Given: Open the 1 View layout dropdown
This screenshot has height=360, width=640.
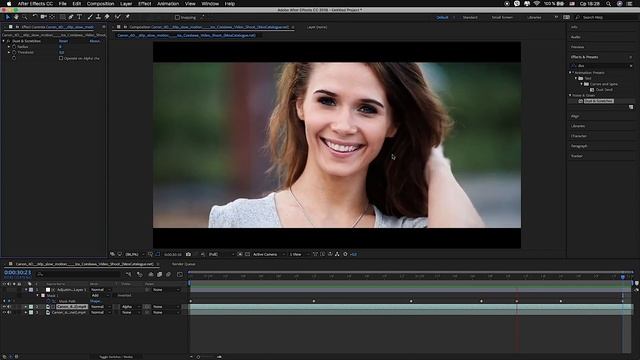Looking at the screenshot, I should coord(299,254).
